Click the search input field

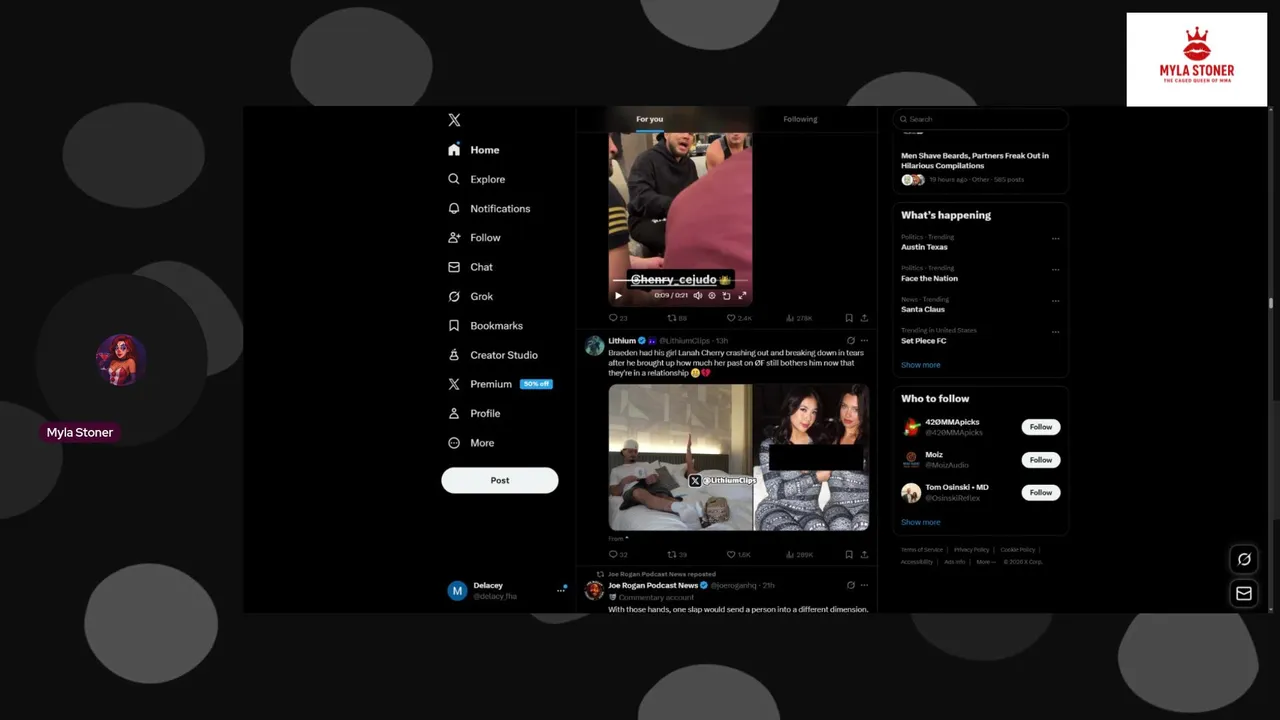point(980,119)
